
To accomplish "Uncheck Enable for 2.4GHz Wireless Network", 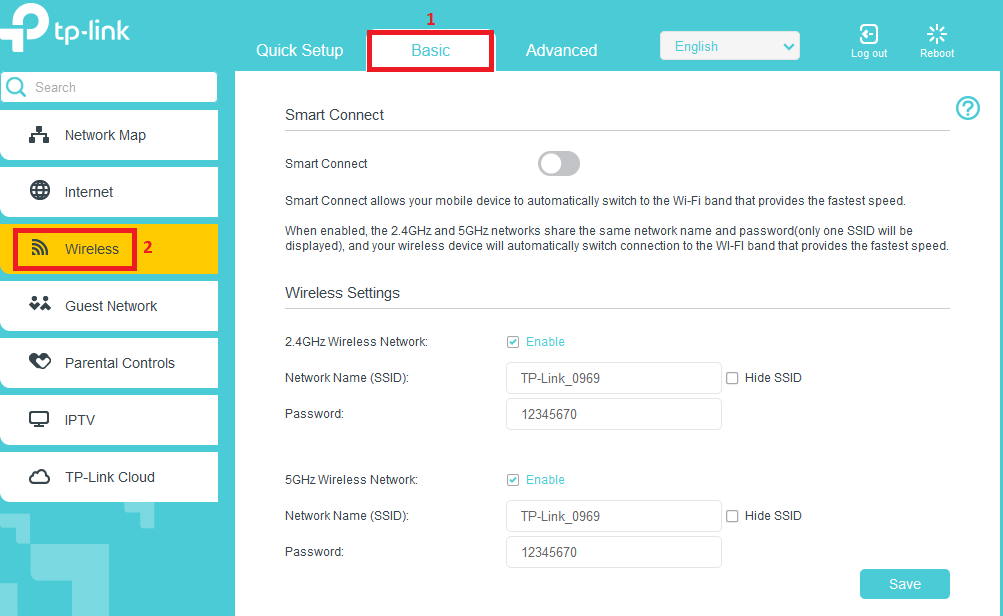I will 513,341.
